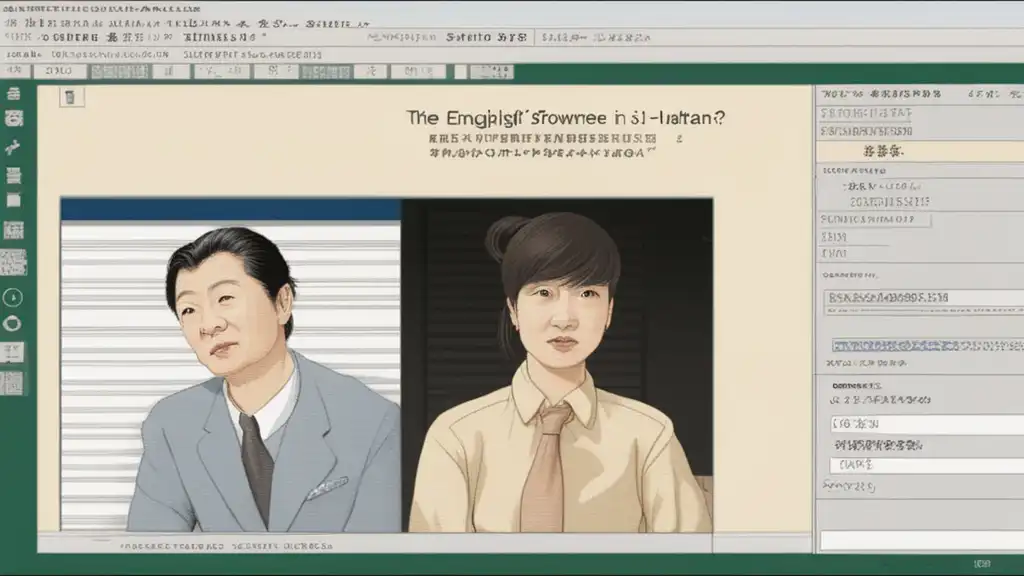Click the upper white input box, lower right panel
Viewport: 1024px width, 576px height.
926,424
